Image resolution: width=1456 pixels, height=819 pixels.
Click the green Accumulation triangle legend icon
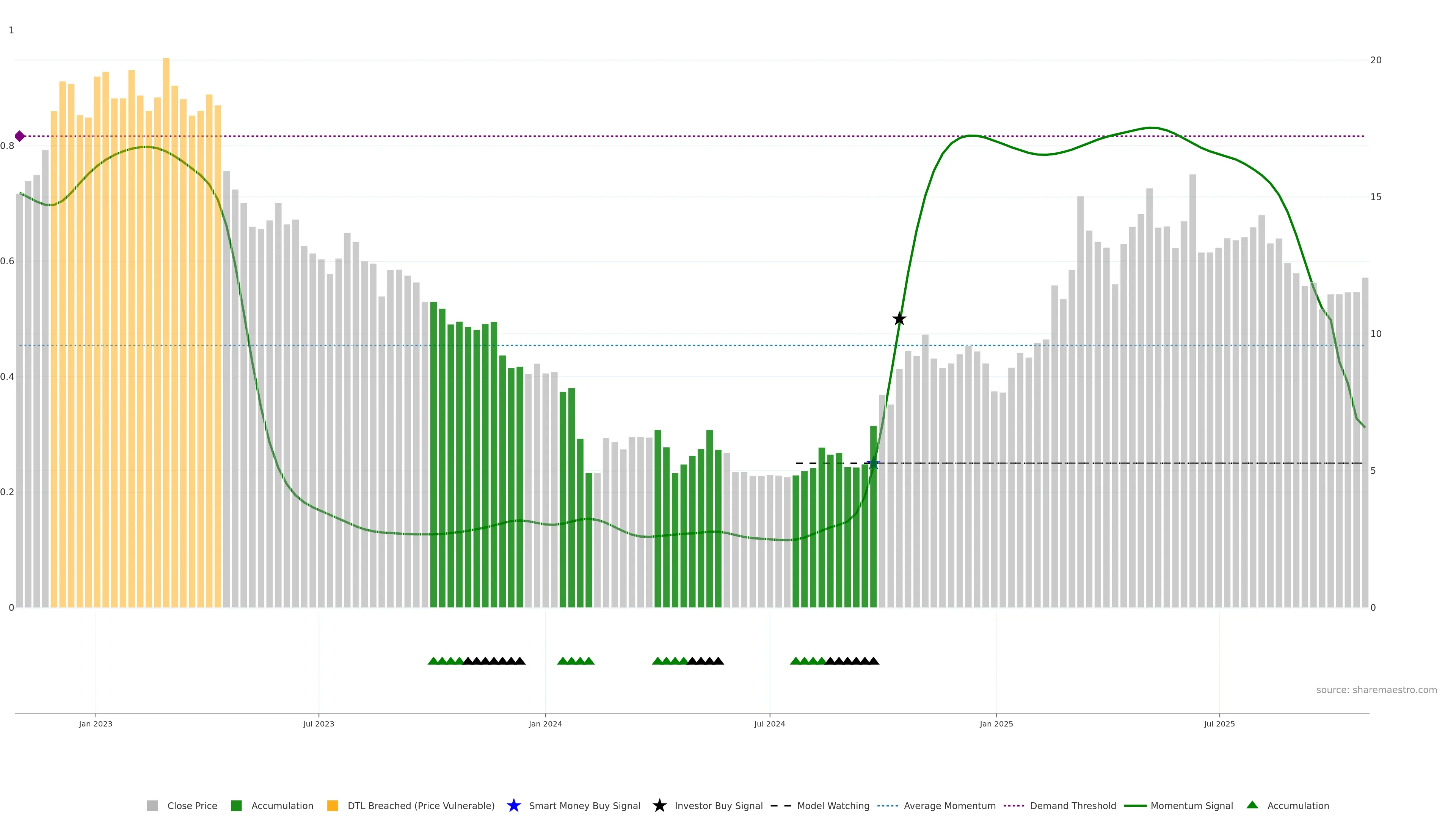(1252, 805)
